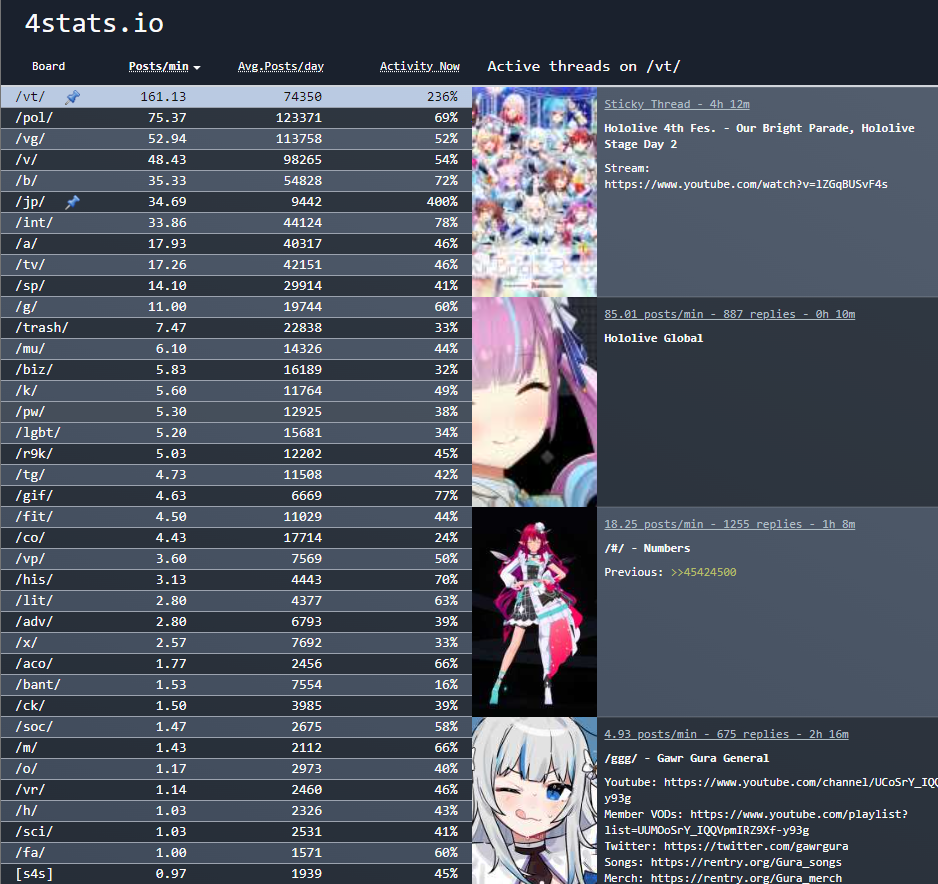Click the 161.13 posts/min value for /vt/
This screenshot has width=938, height=884.
coord(163,97)
